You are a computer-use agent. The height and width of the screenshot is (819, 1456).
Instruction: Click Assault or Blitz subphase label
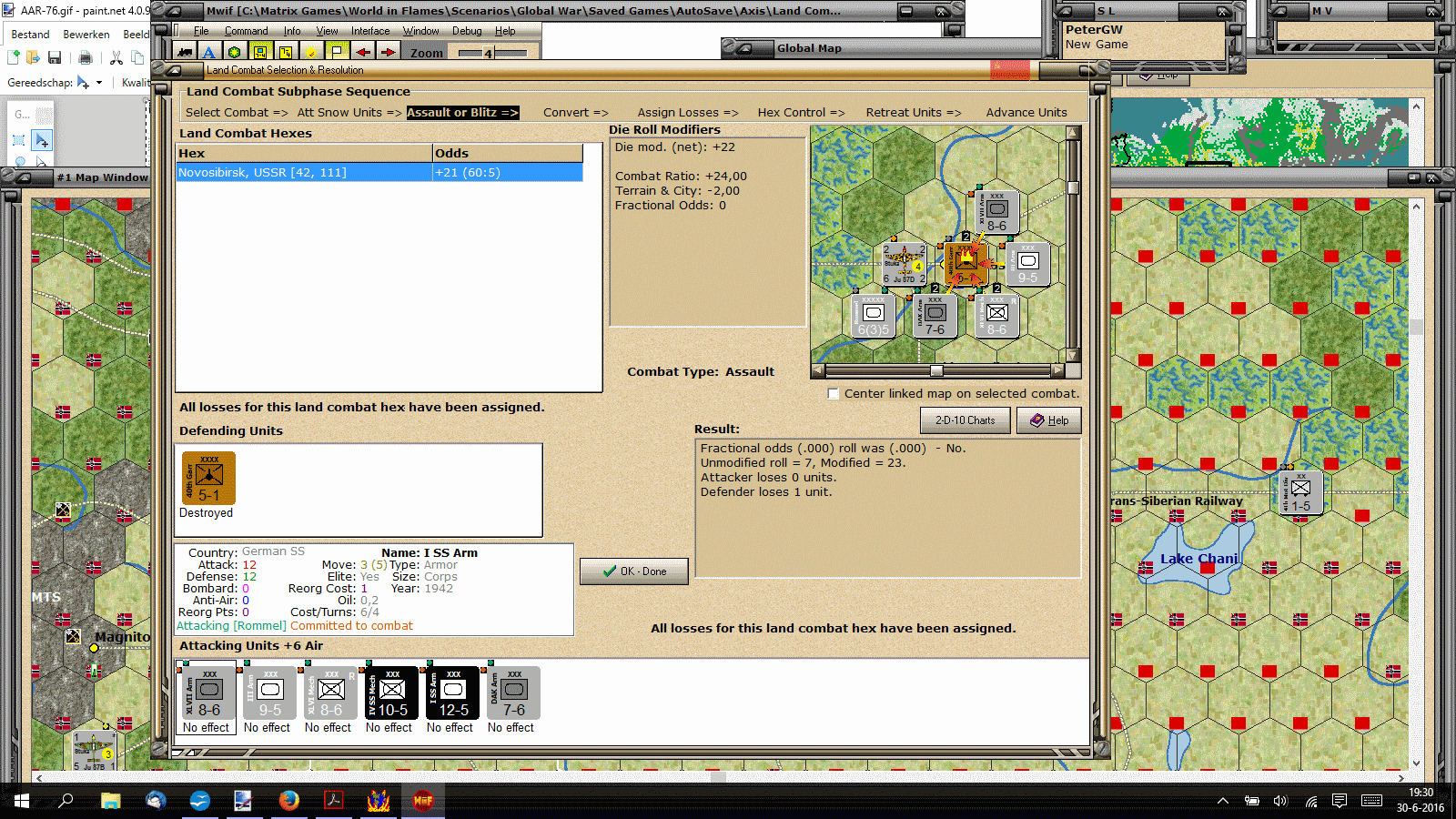(462, 113)
